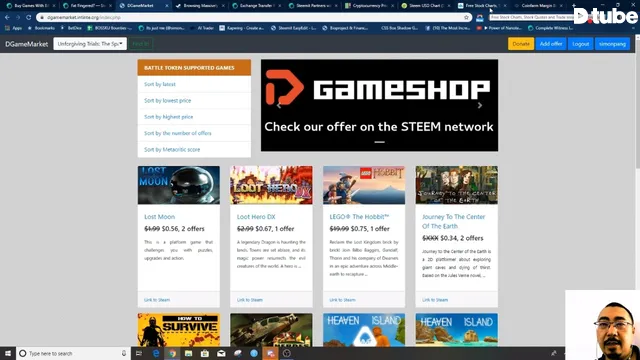Open the Windows Start menu

pyautogui.click(x=8, y=353)
